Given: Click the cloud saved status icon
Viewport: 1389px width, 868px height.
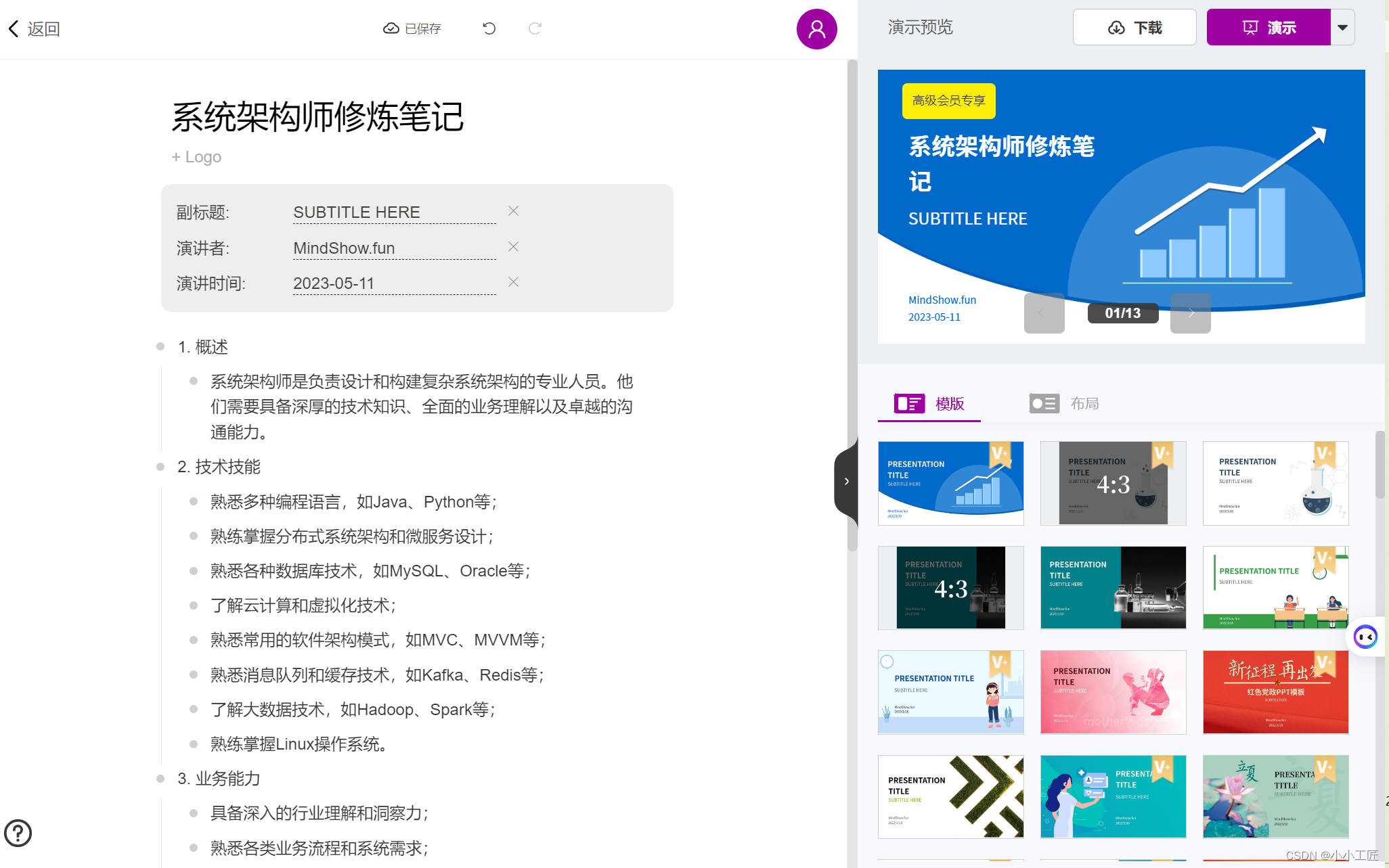Looking at the screenshot, I should [x=391, y=28].
